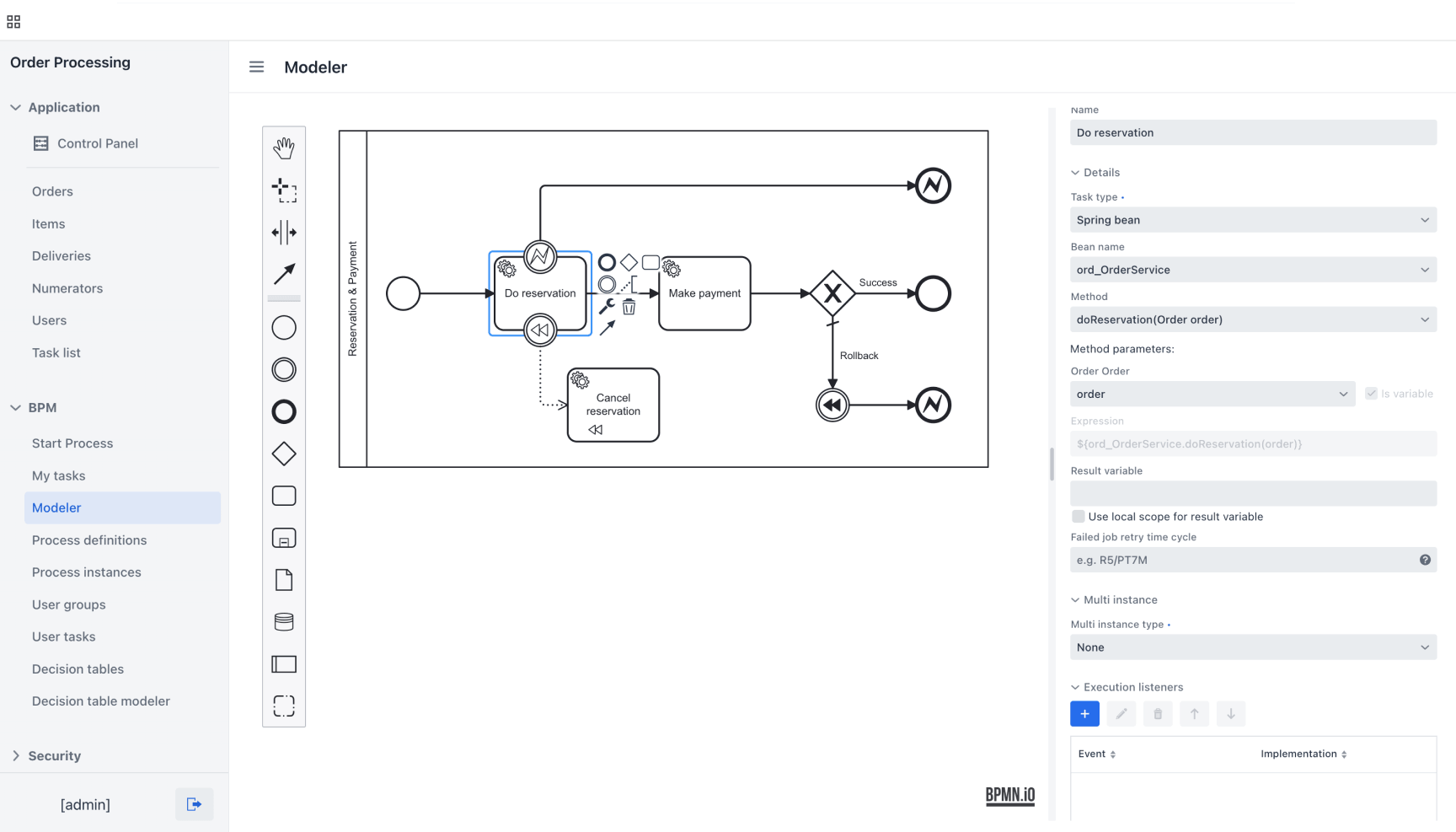This screenshot has height=832, width=1456.
Task: Open My tasks in the sidebar
Action: coord(59,475)
